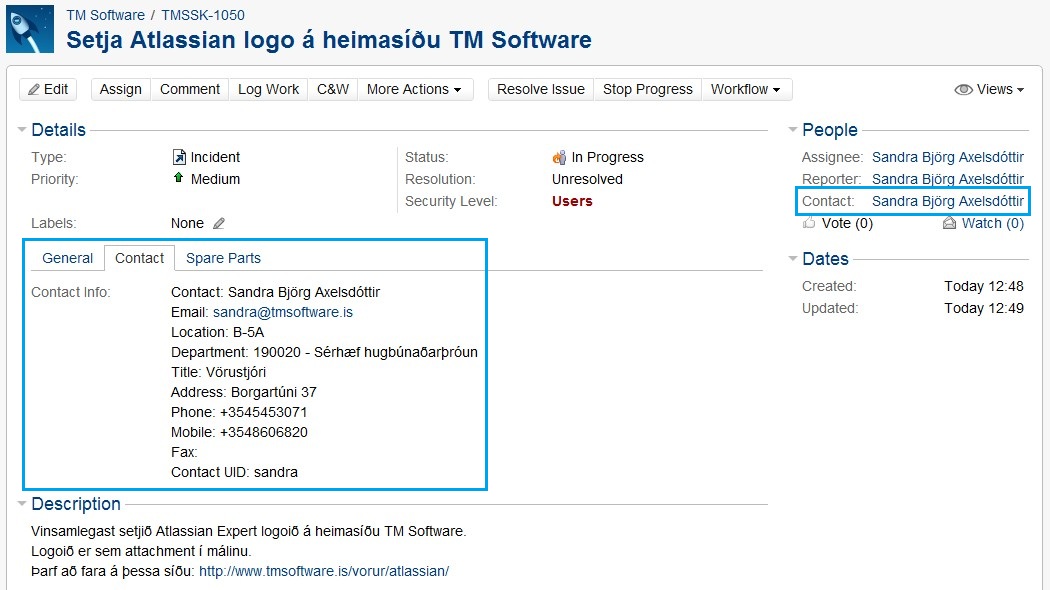Click the TM Software rocket project avatar
1050x590 pixels.
[x=30, y=29]
